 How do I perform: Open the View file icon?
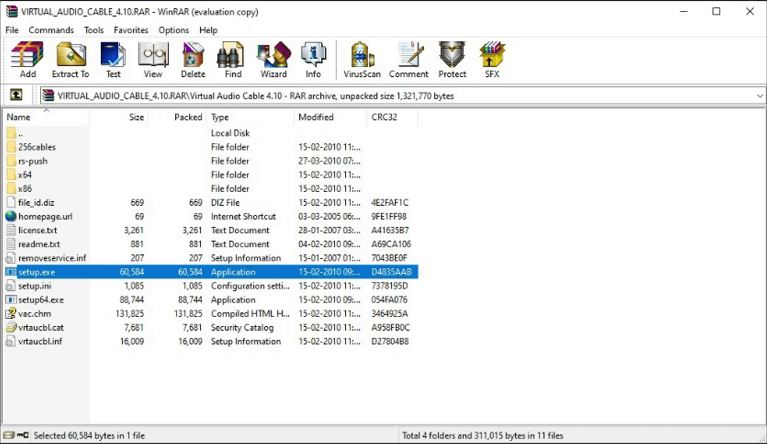[153, 60]
